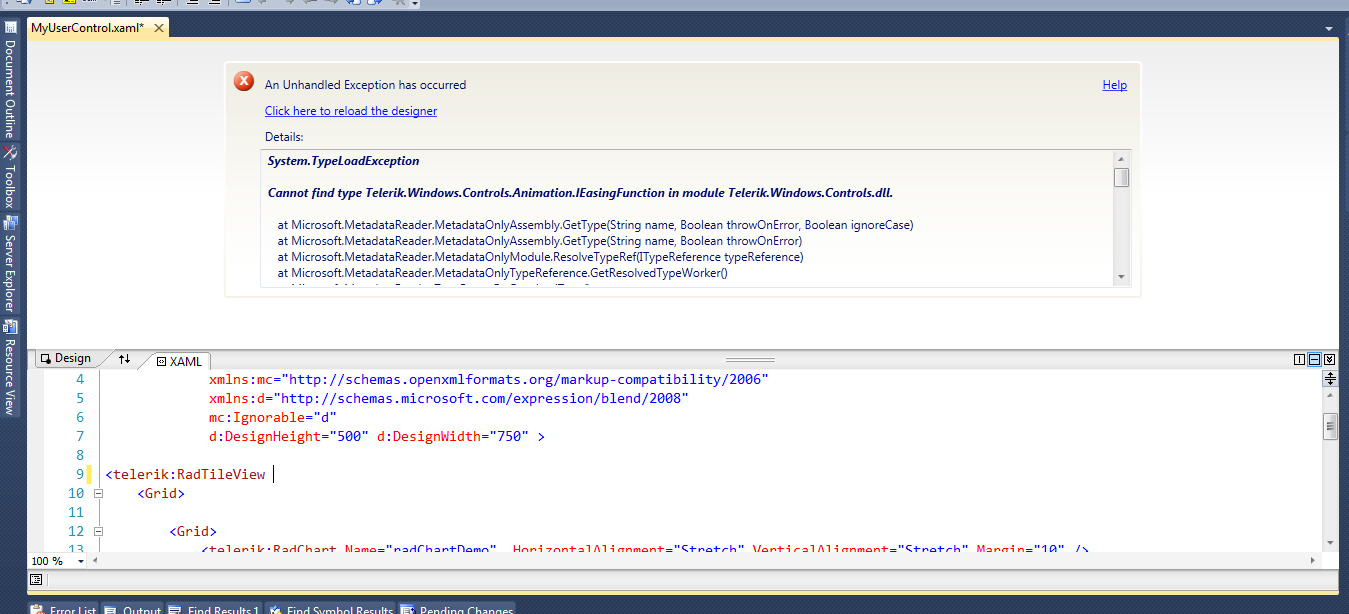Viewport: 1349px width, 614px height.
Task: Click the 'ResolveTypeRef' stack trace line
Action: click(540, 257)
